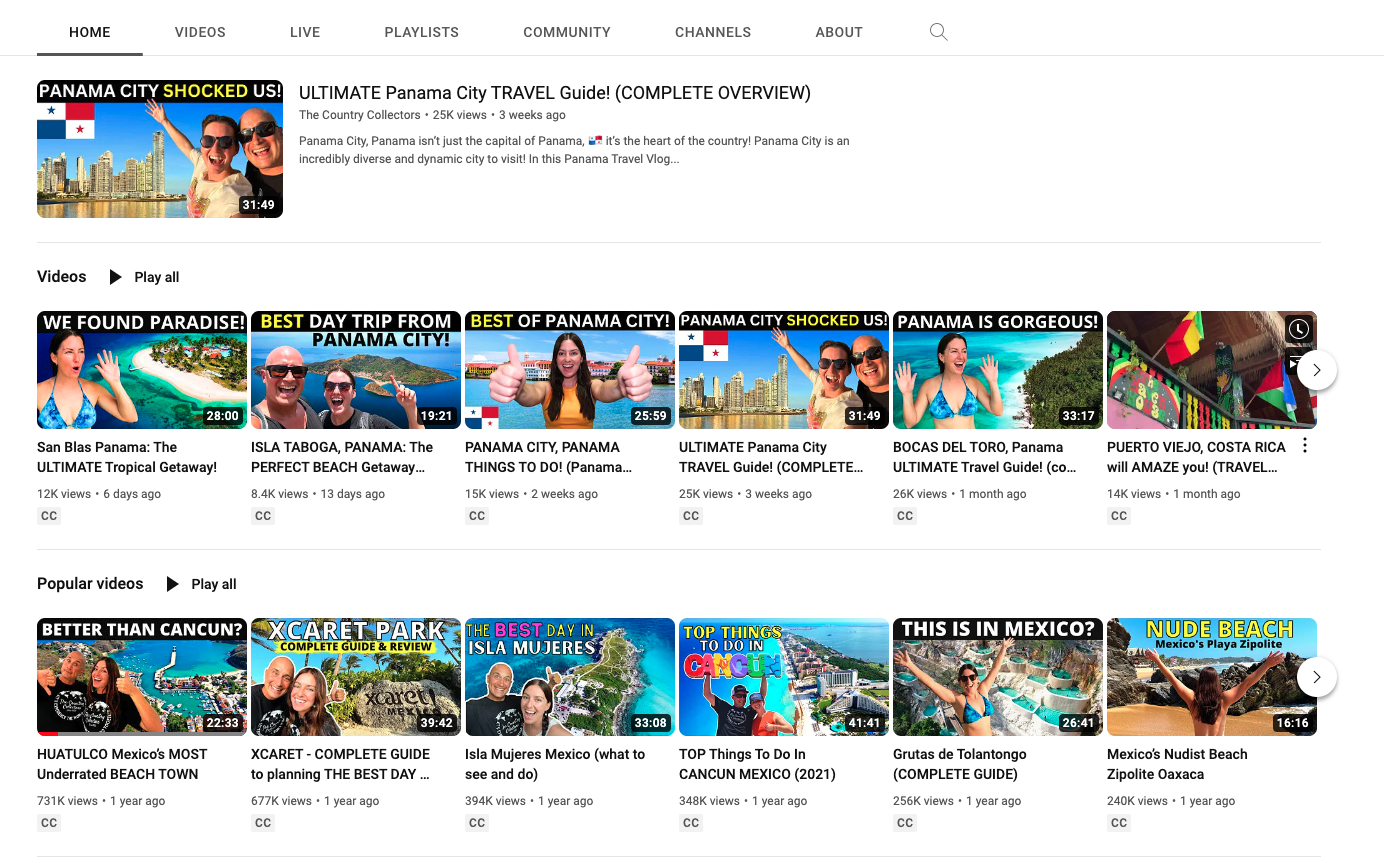Open Mexico's Nudist Beach Zipolite title
The image size is (1384, 863).
tap(1177, 764)
